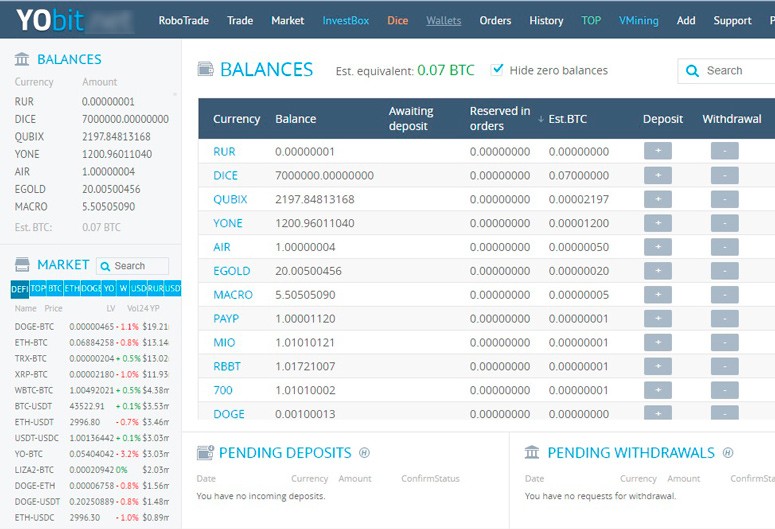This screenshot has width=775, height=529.
Task: Click the wallet icon beside PENDING DEPOSITS
Action: pos(205,452)
